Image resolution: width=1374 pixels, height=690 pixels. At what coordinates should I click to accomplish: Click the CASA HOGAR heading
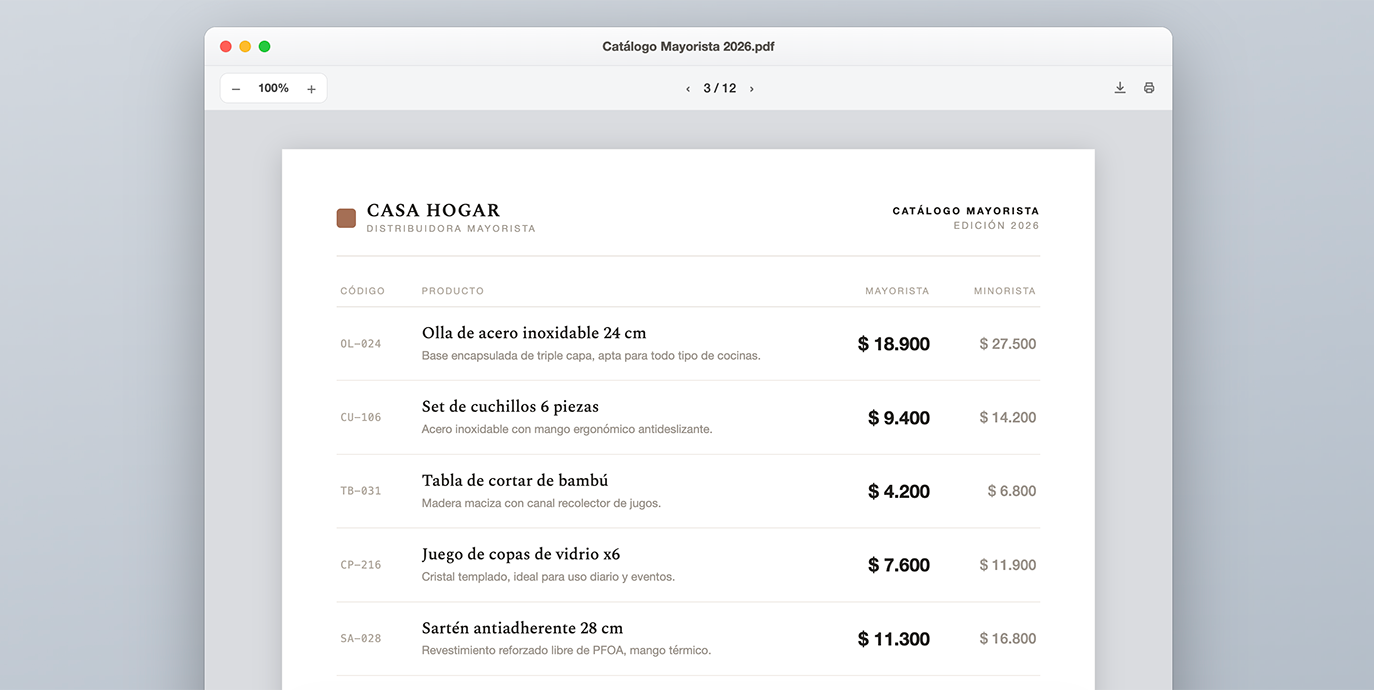[x=433, y=210]
